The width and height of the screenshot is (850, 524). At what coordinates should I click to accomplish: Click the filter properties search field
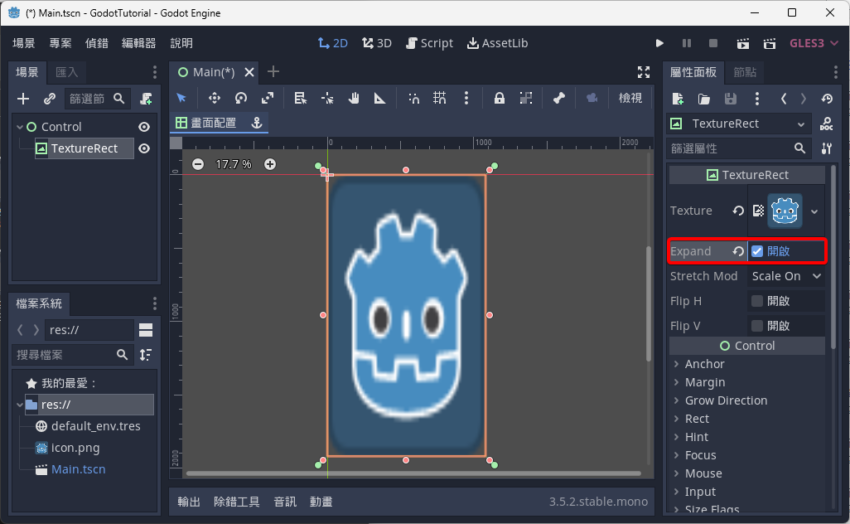click(738, 148)
